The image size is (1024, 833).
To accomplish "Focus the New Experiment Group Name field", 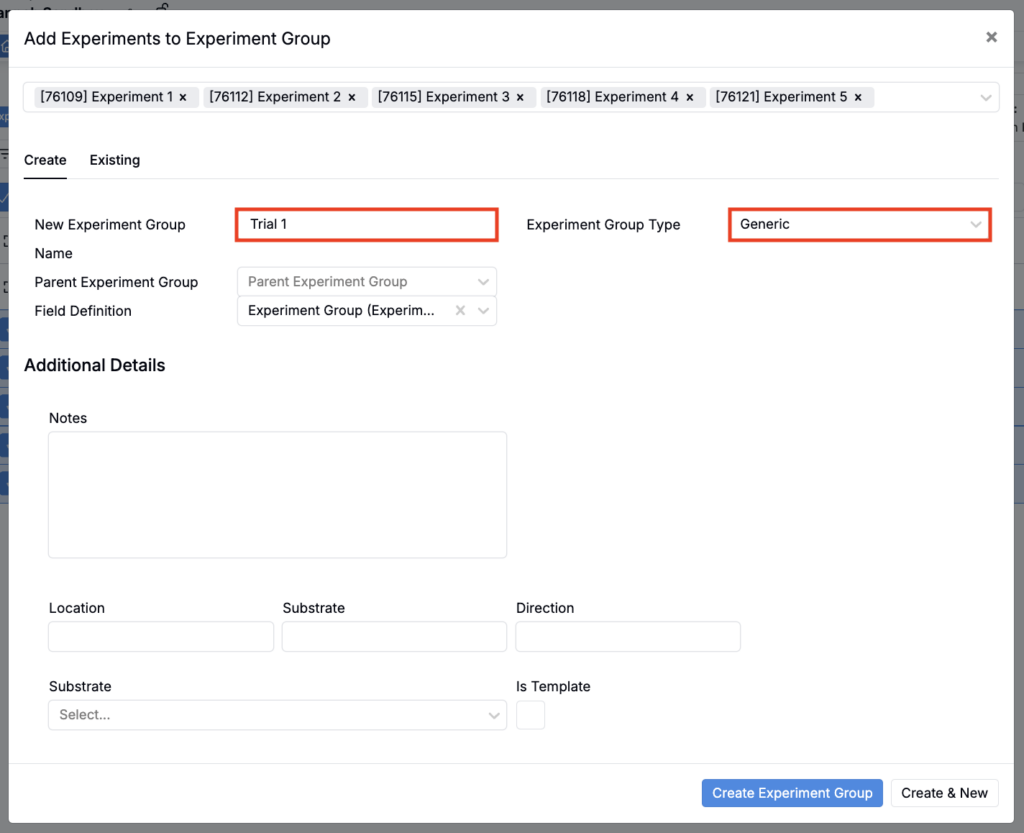I will (367, 225).
